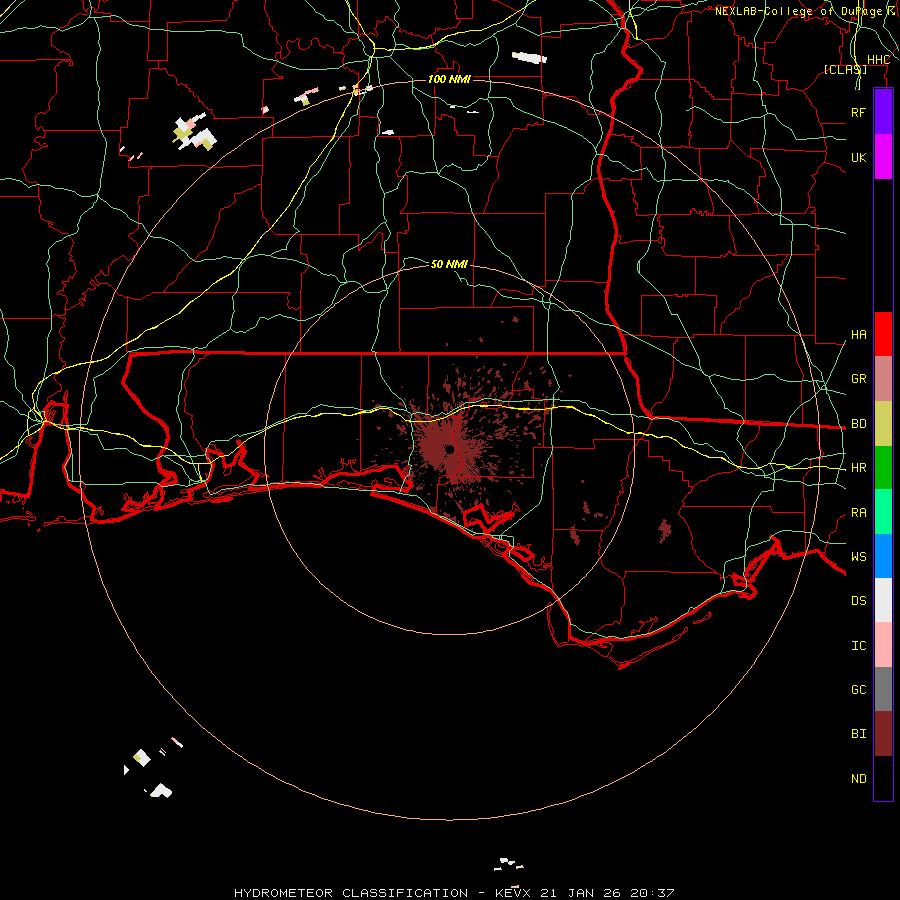Click the white echo streak at the top near the title
Image resolution: width=900 pixels, height=900 pixels.
[529, 57]
